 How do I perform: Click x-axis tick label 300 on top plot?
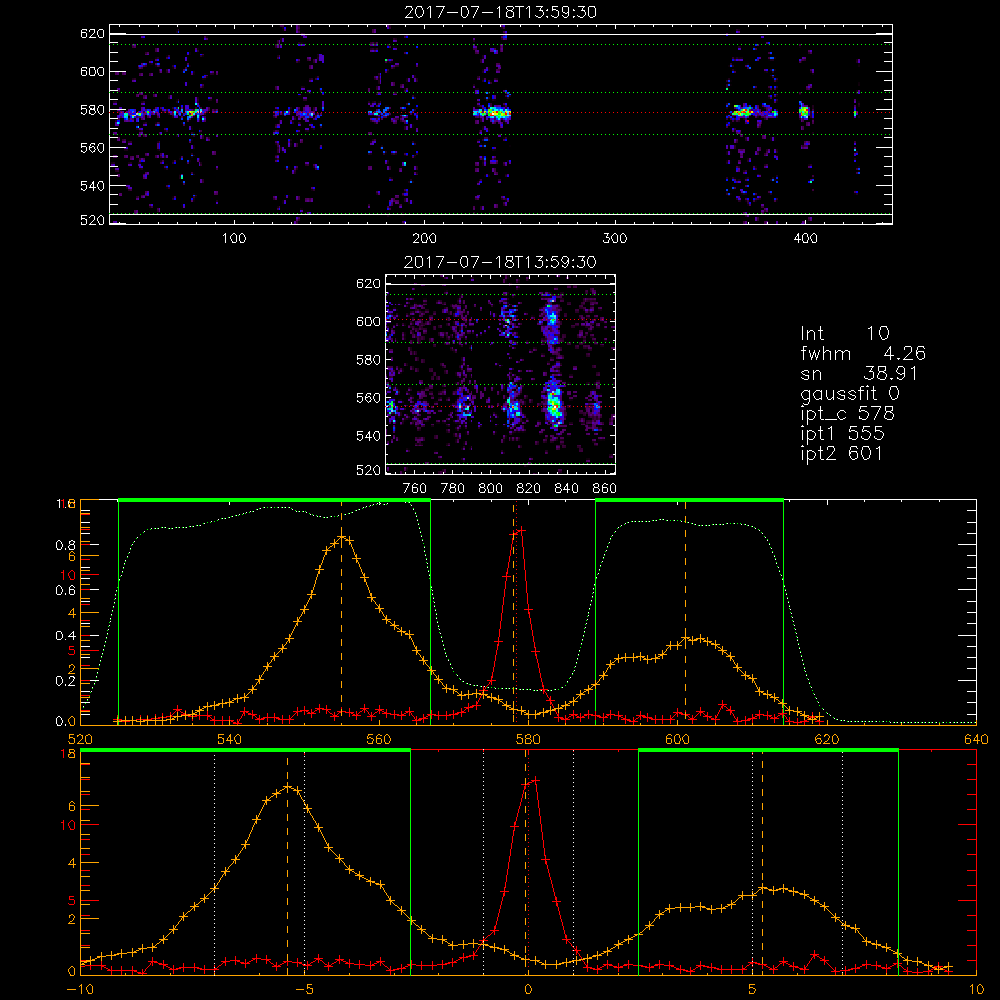615,239
